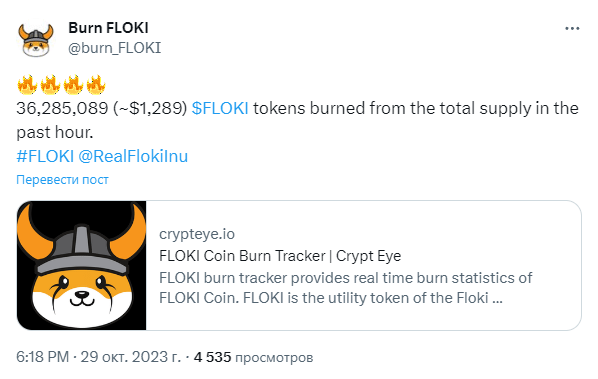
Task: Click the 6:18 PM timestamp
Action: coord(43,357)
